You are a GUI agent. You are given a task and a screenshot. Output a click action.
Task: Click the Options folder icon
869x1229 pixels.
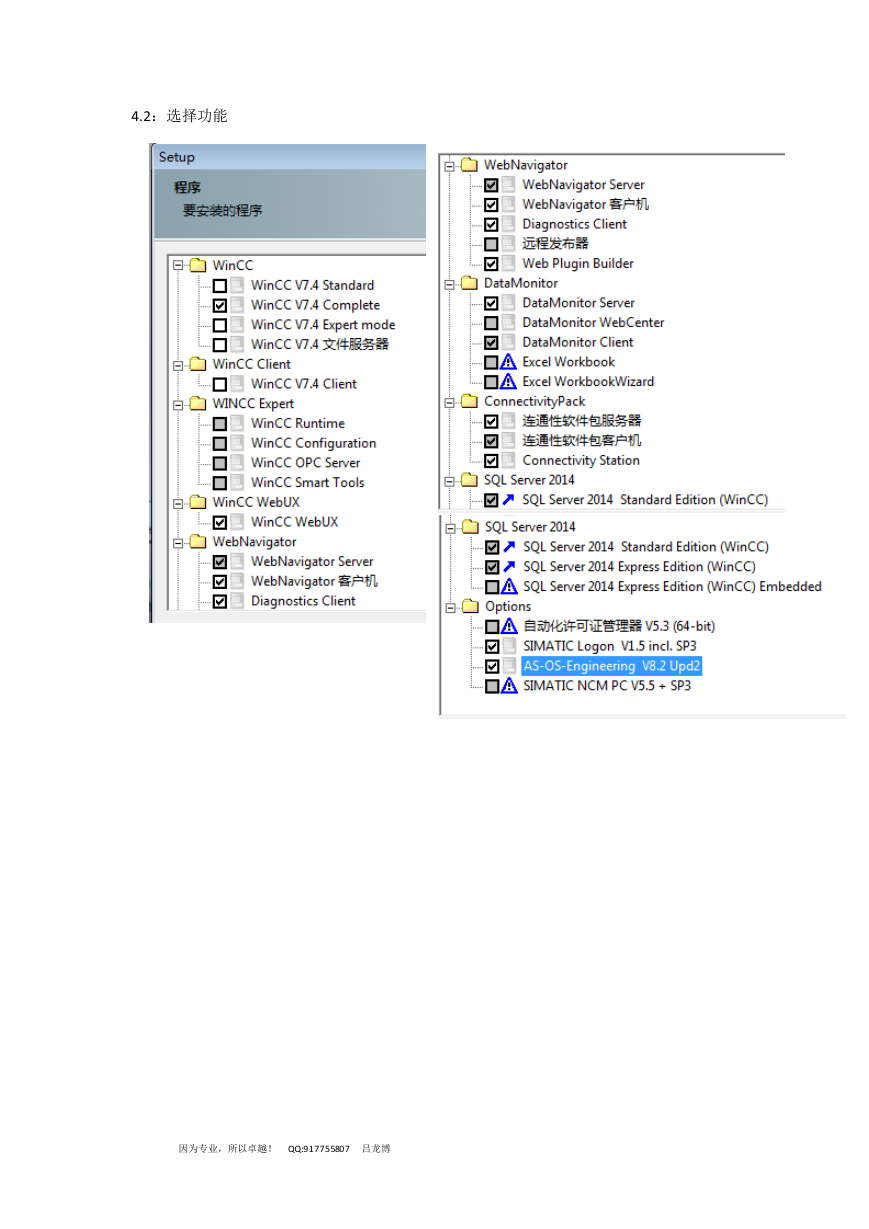(470, 606)
